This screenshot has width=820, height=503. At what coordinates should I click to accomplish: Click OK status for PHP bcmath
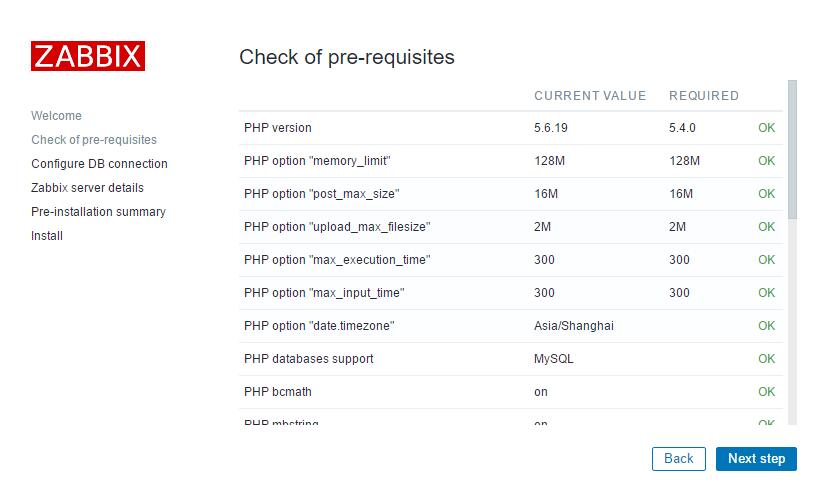click(766, 392)
